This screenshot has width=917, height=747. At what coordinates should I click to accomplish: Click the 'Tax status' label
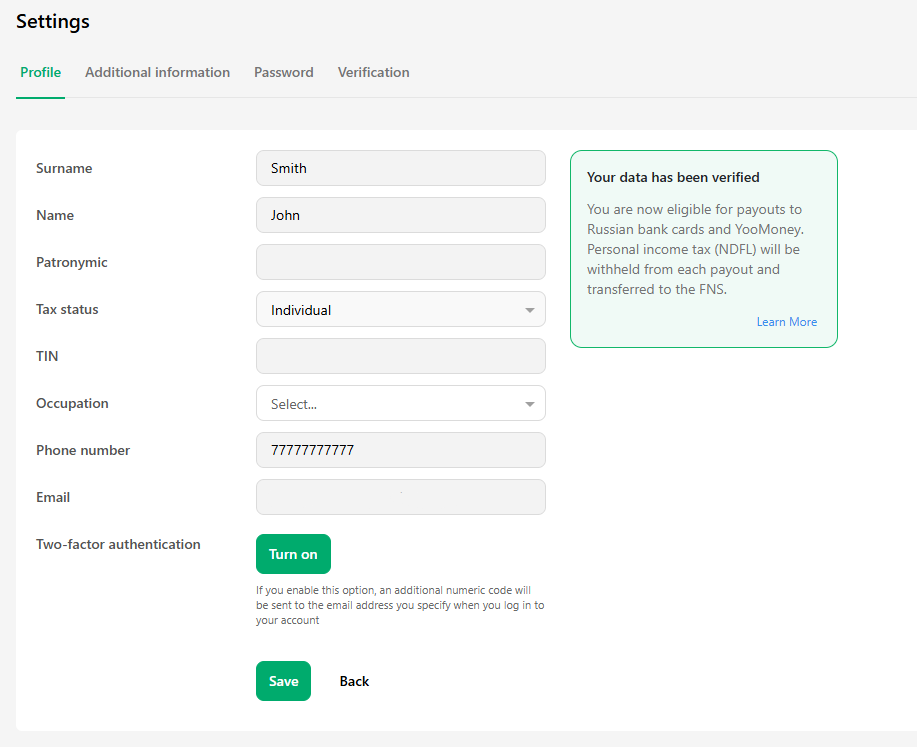coord(67,309)
